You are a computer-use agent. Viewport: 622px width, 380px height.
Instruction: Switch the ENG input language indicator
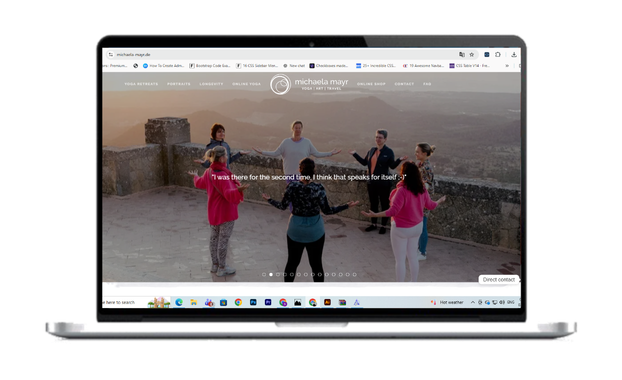tap(511, 302)
